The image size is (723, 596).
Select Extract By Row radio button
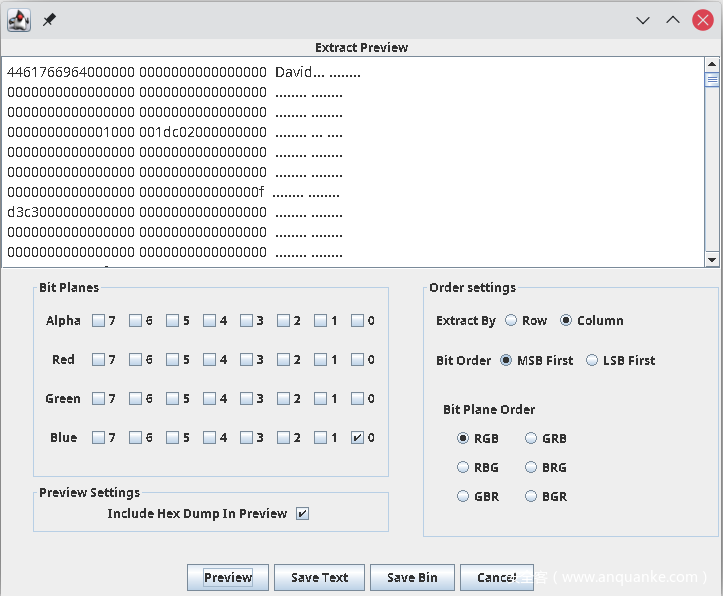point(511,321)
